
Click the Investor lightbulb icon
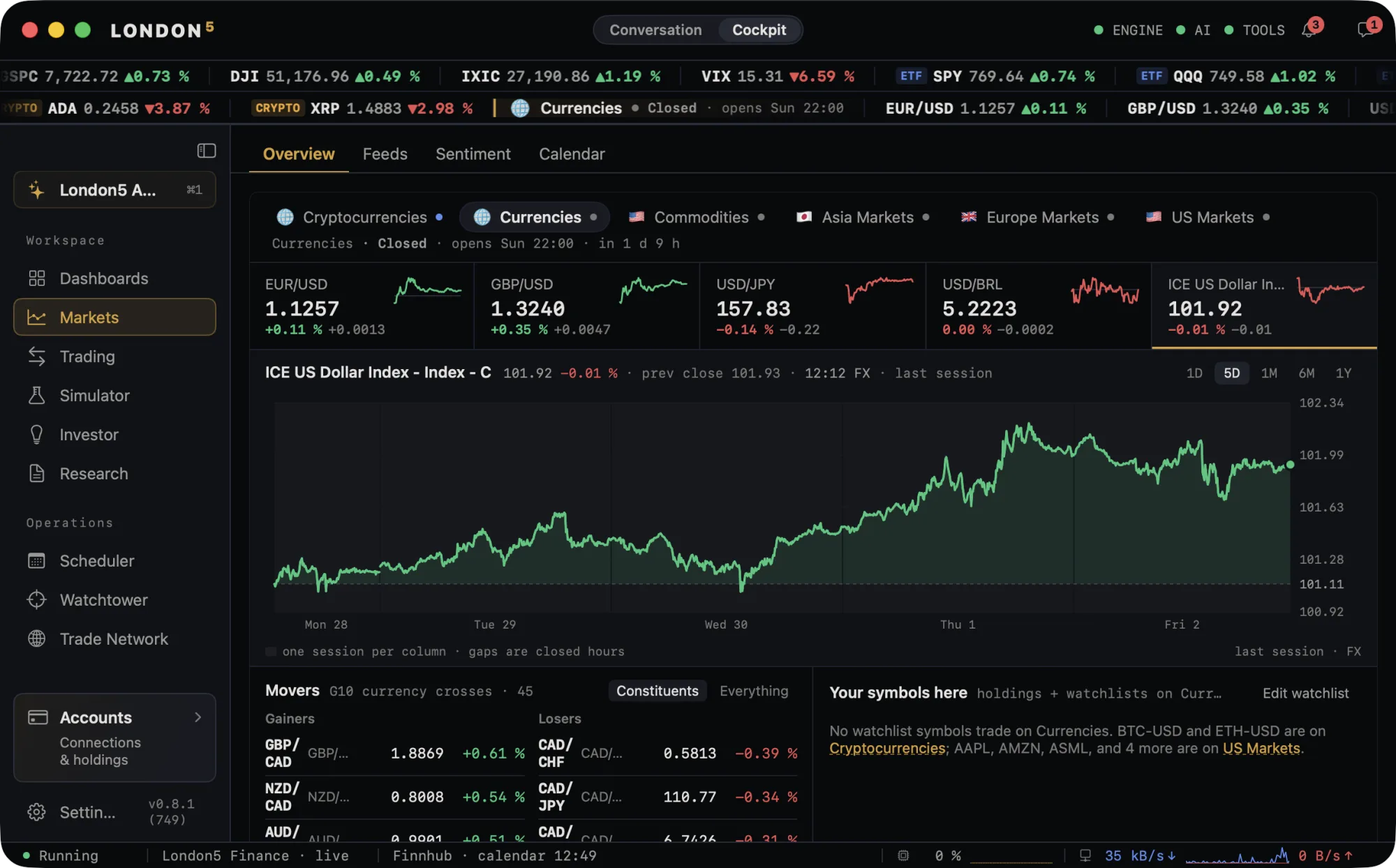tap(37, 435)
